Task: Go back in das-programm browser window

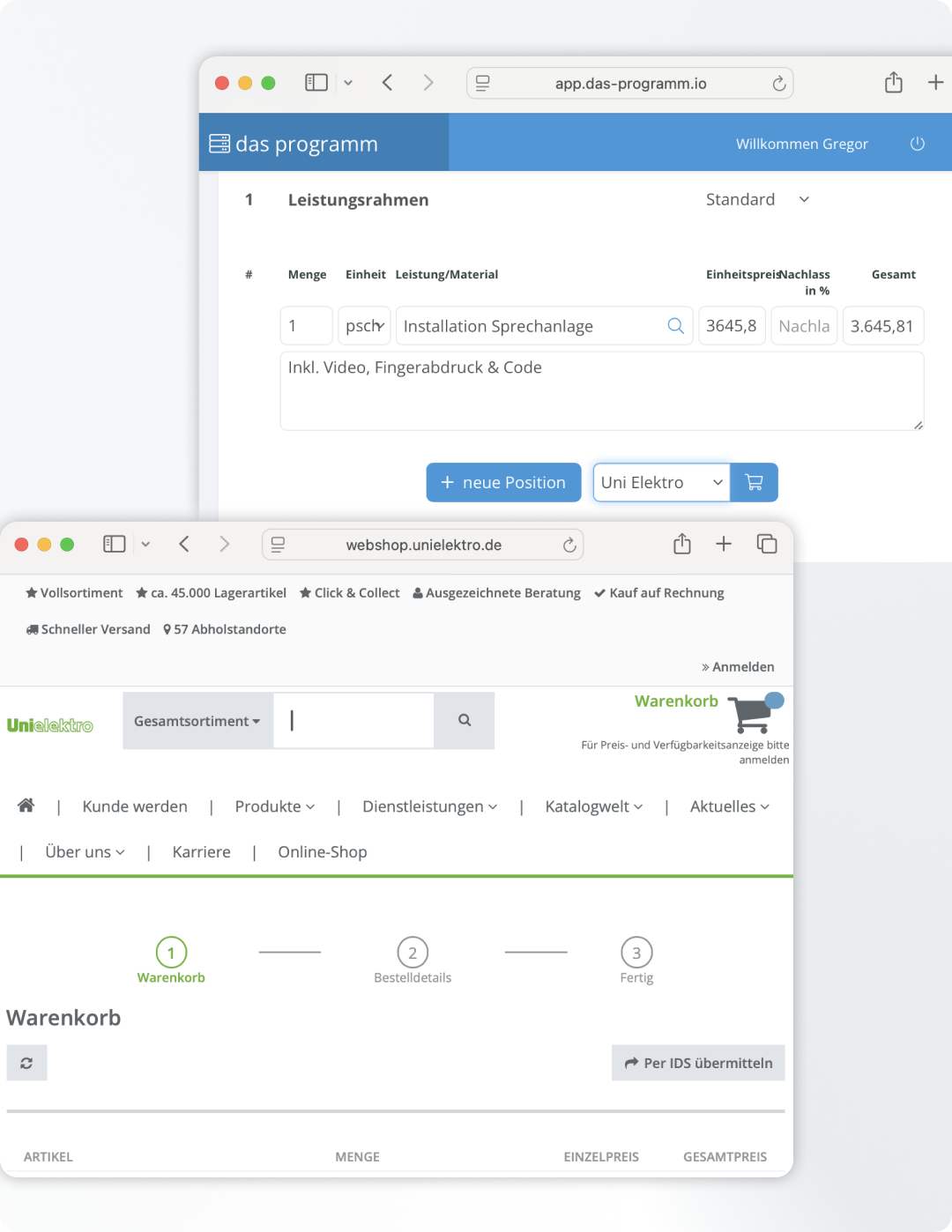Action: click(387, 83)
